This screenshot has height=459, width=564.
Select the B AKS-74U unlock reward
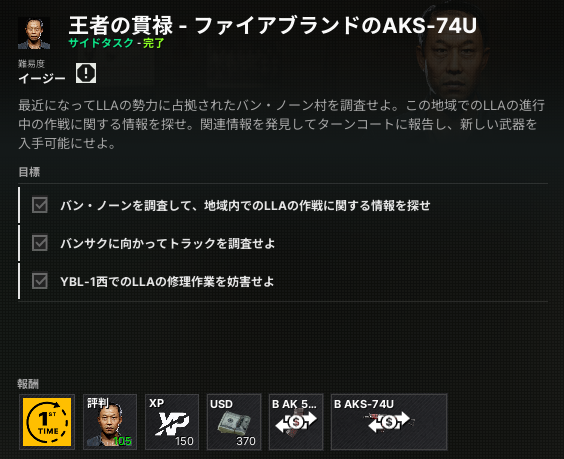coord(389,422)
